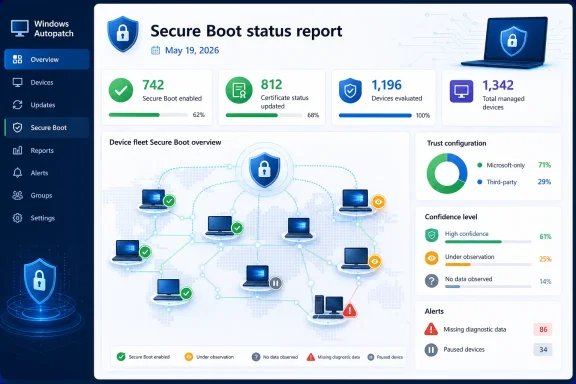The height and width of the screenshot is (384, 576).
Task: Click the orange eye icon beside Under observation
Action: (x=432, y=258)
